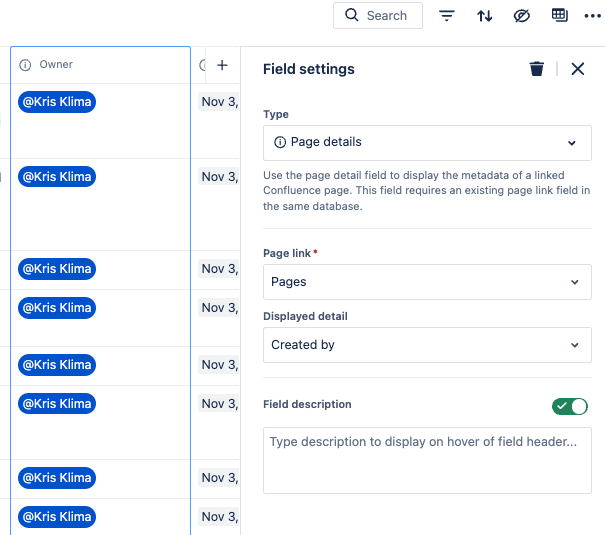Click the info icon inside Type dropdown
Screen dimensions: 605x535
pos(280,142)
